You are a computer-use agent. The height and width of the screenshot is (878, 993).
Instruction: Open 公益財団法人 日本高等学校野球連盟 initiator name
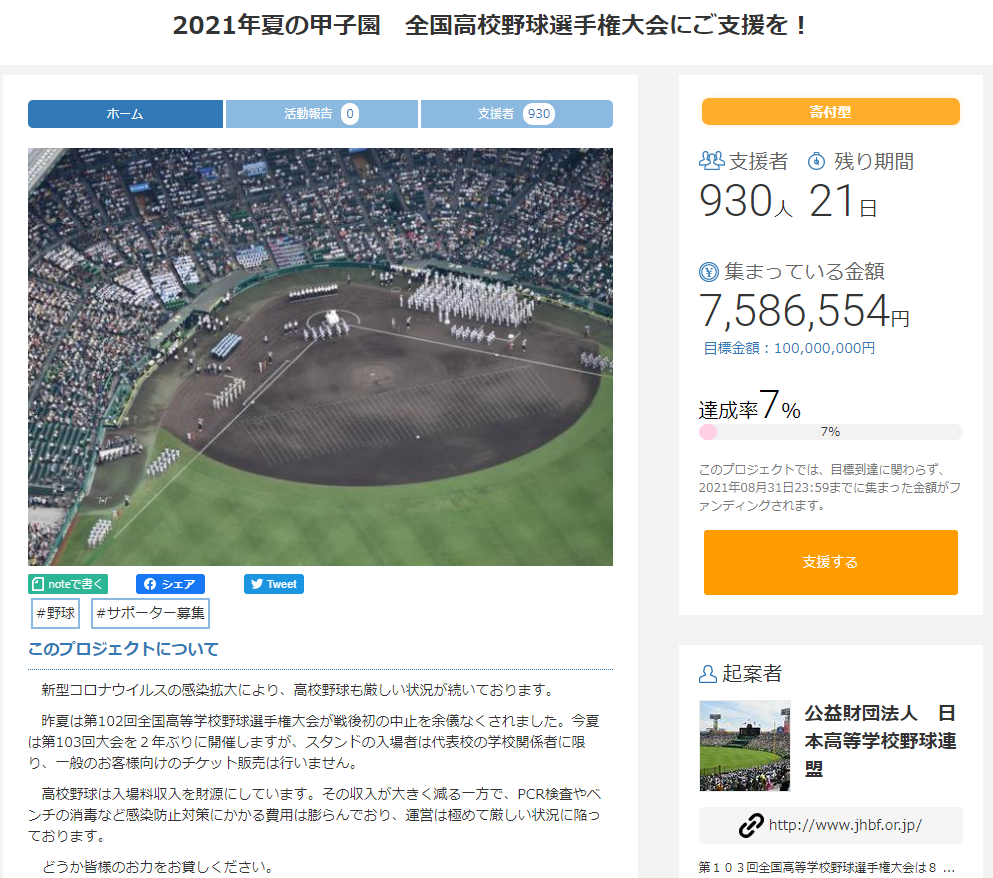(880, 741)
